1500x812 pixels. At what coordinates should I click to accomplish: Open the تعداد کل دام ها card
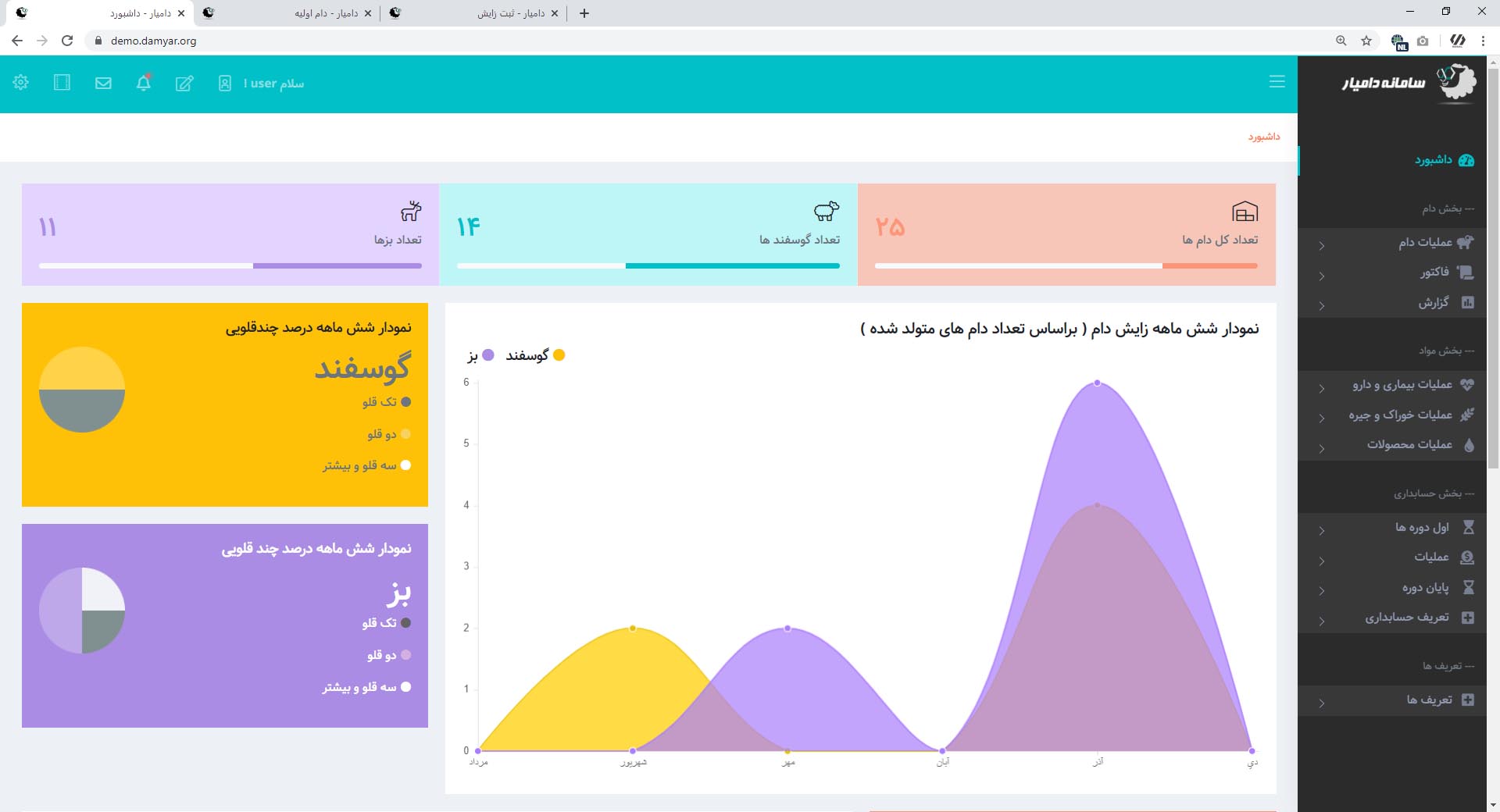[x=1066, y=234]
